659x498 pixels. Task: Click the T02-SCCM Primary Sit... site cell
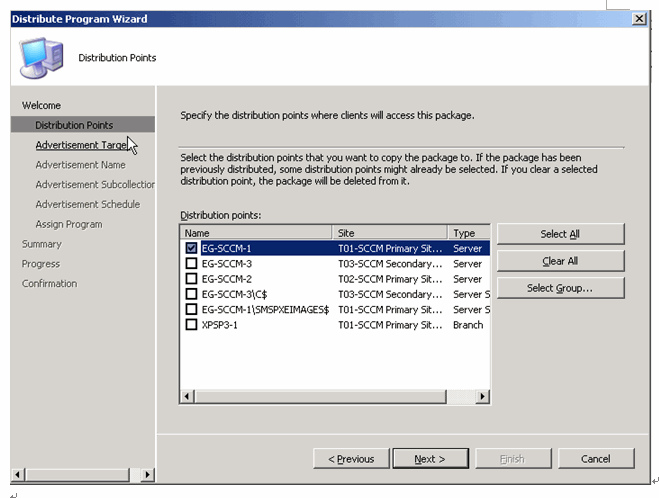pyautogui.click(x=390, y=279)
